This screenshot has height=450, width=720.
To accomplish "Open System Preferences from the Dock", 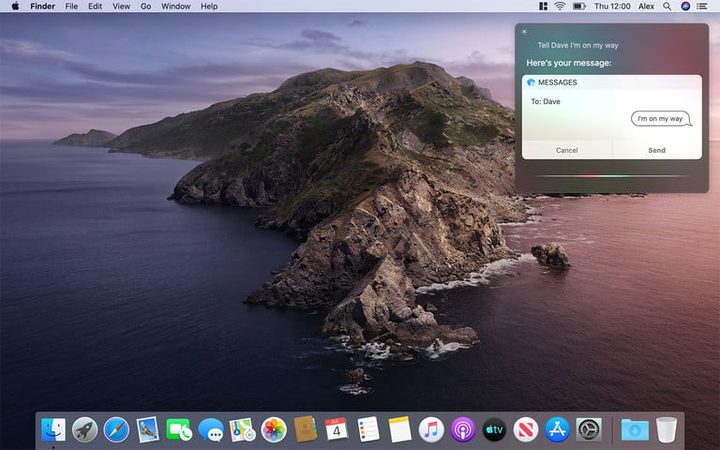I will [x=589, y=430].
